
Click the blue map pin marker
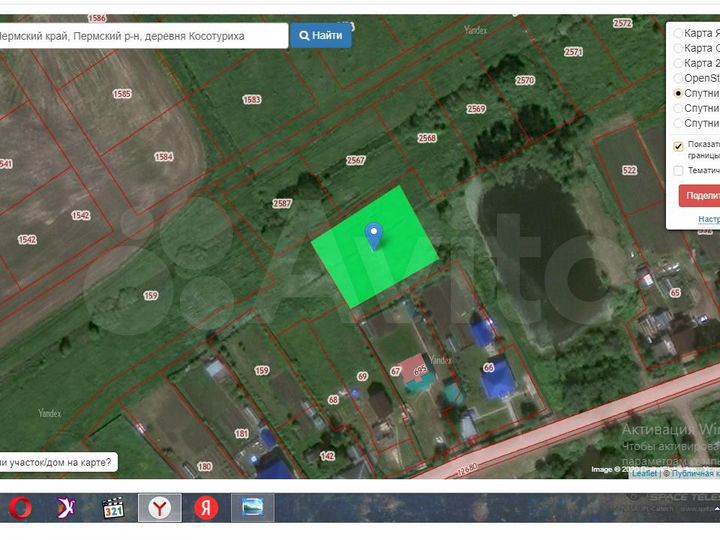pos(374,236)
